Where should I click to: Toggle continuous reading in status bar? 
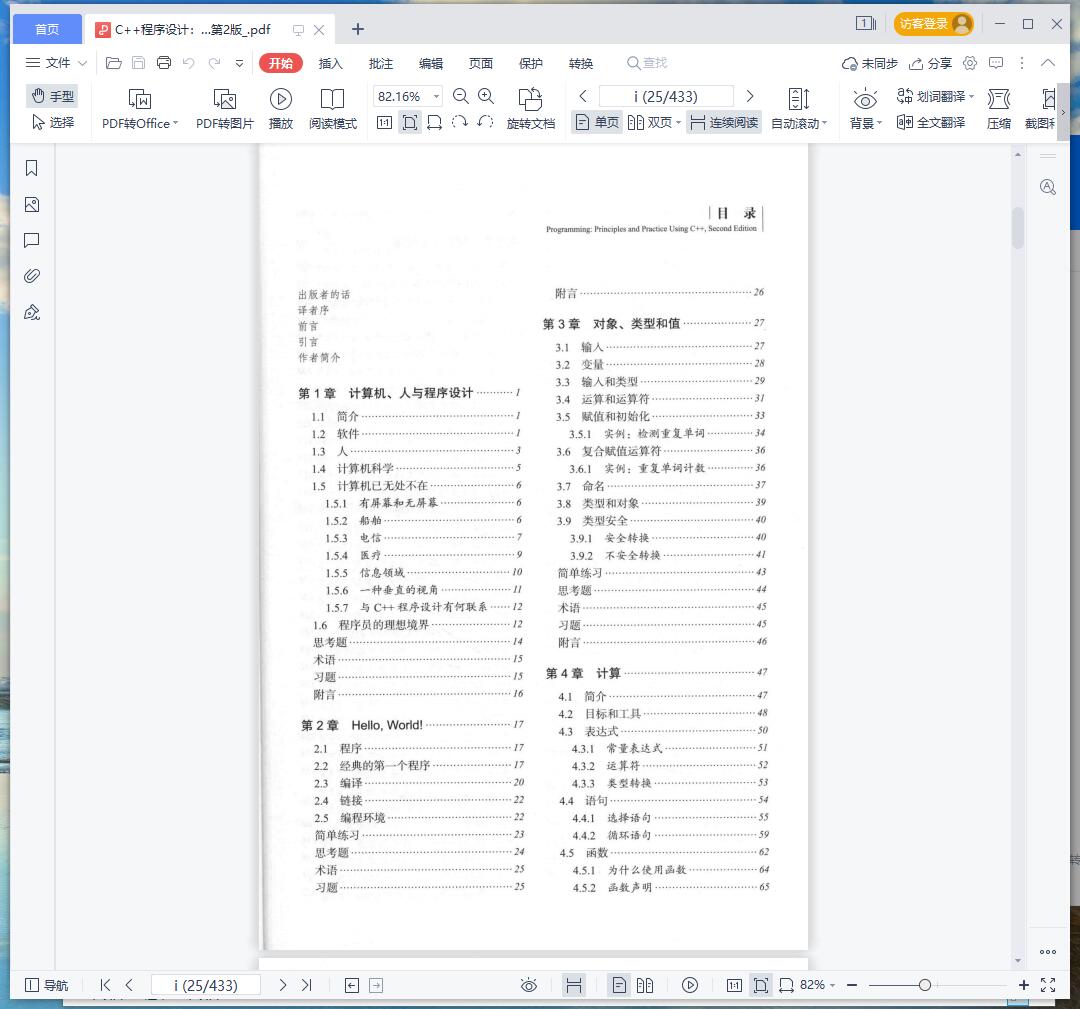click(574, 985)
